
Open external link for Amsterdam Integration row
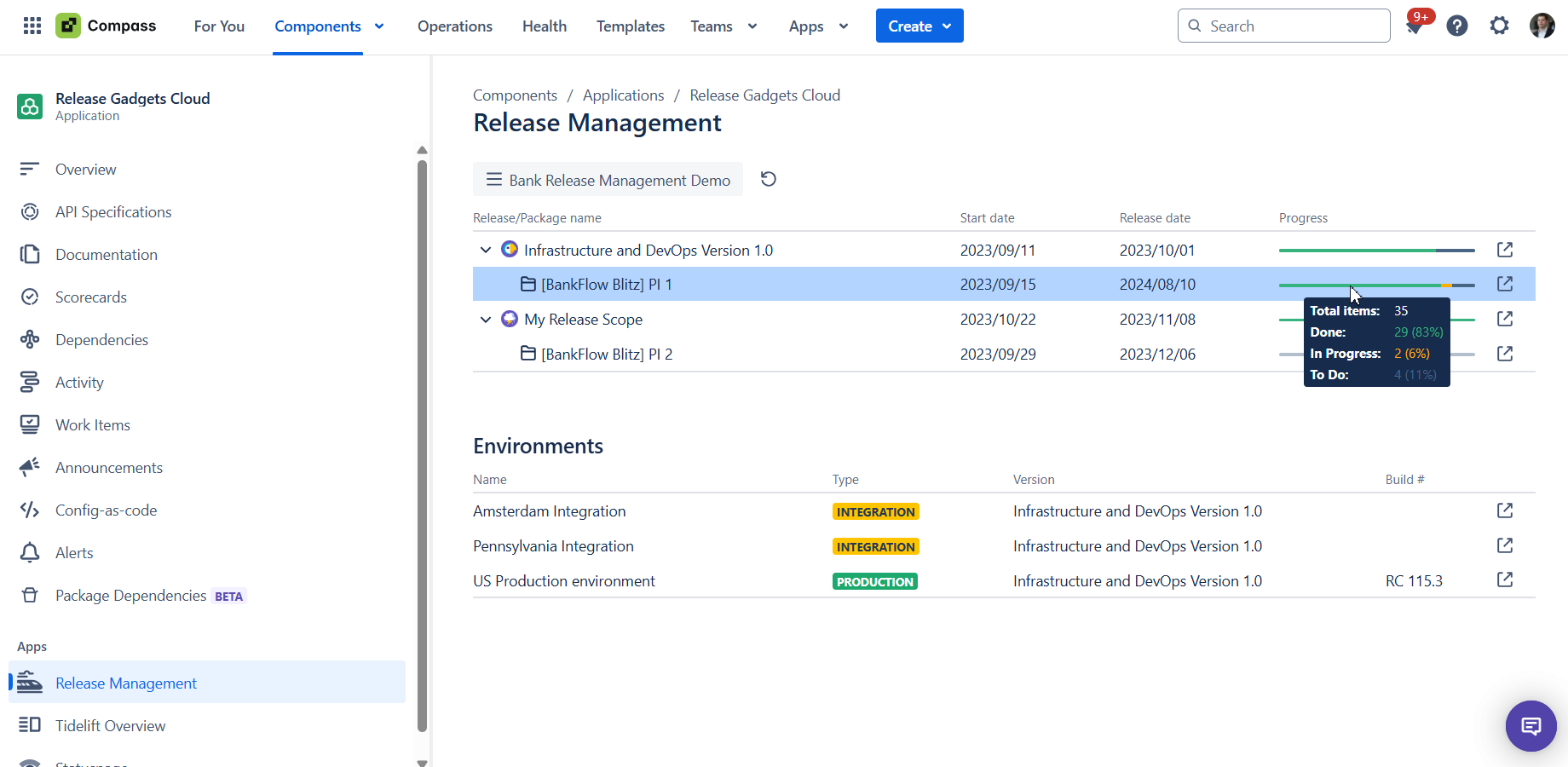pos(1505,510)
